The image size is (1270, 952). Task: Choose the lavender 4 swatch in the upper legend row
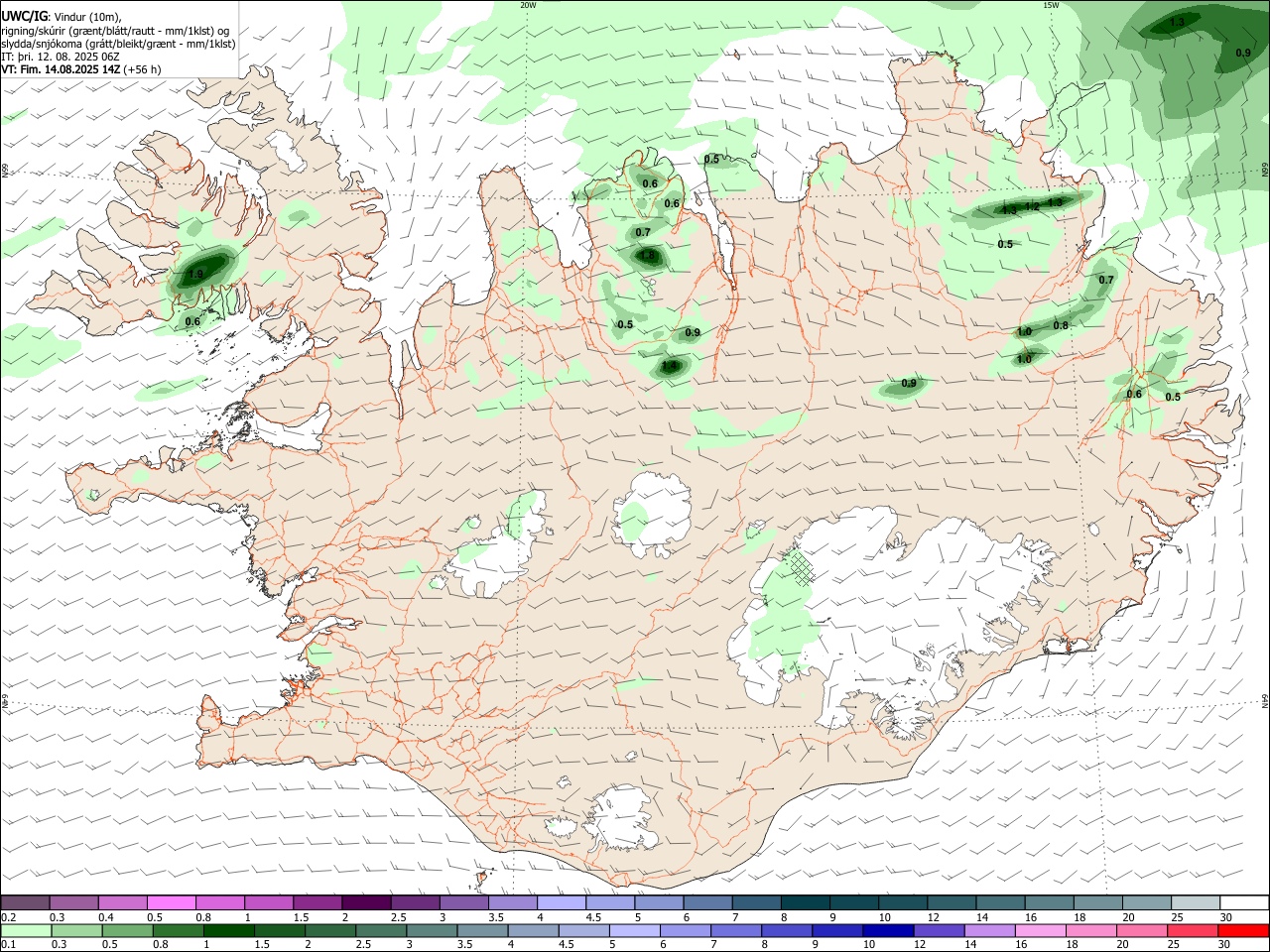point(561,902)
